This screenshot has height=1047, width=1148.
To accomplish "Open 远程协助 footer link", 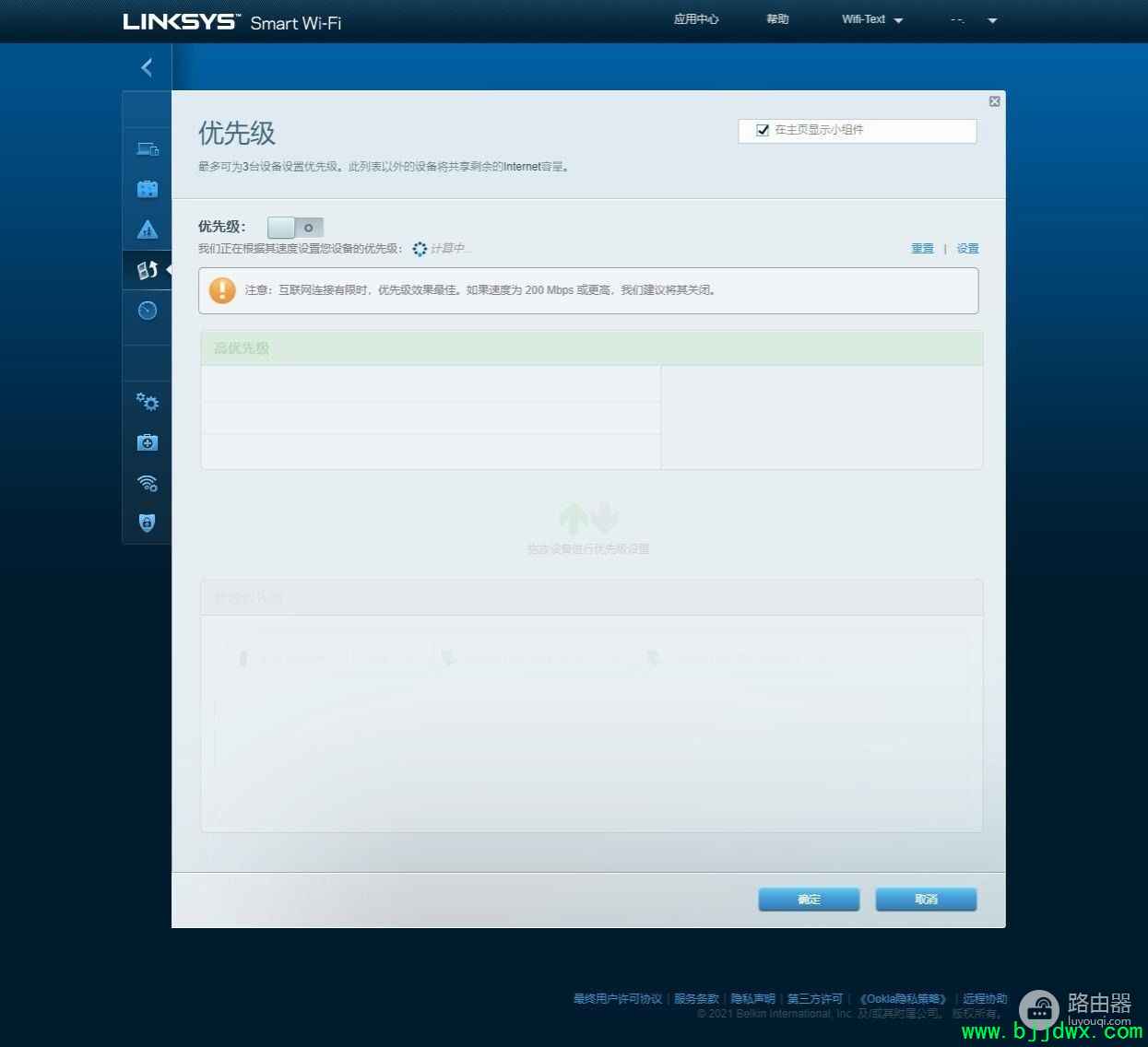I will tap(985, 999).
